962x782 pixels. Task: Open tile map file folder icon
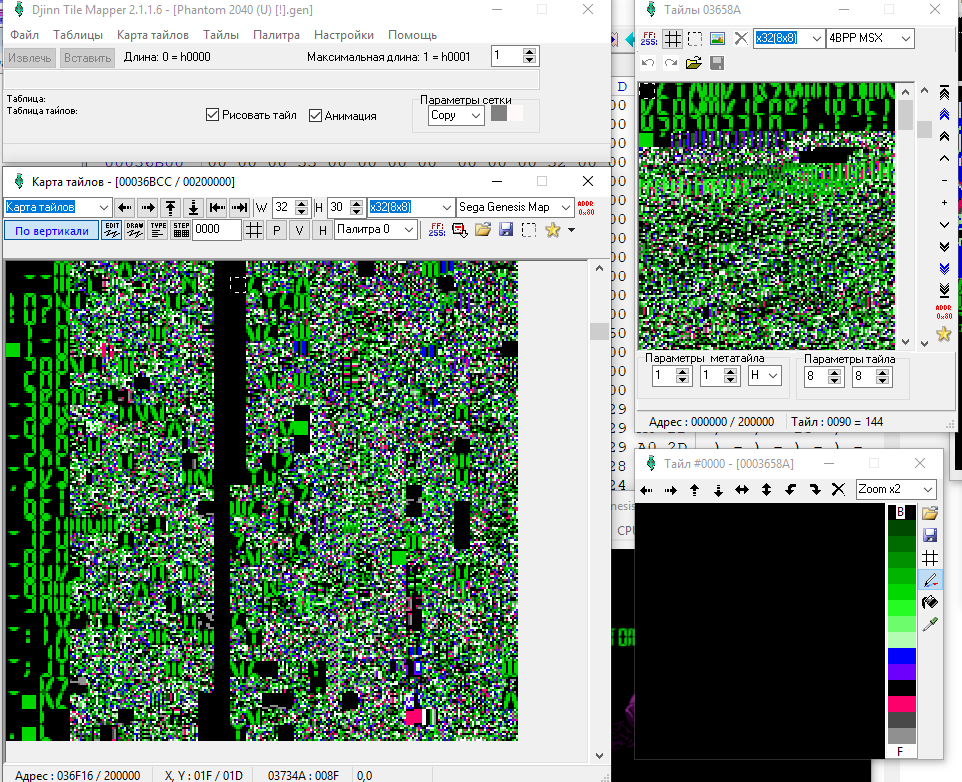click(x=483, y=230)
